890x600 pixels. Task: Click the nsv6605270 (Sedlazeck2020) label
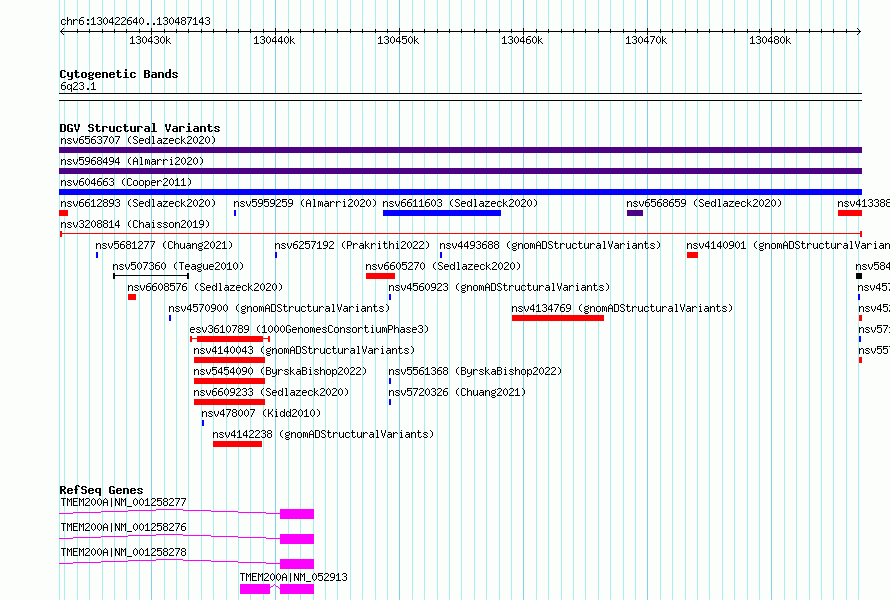point(443,266)
